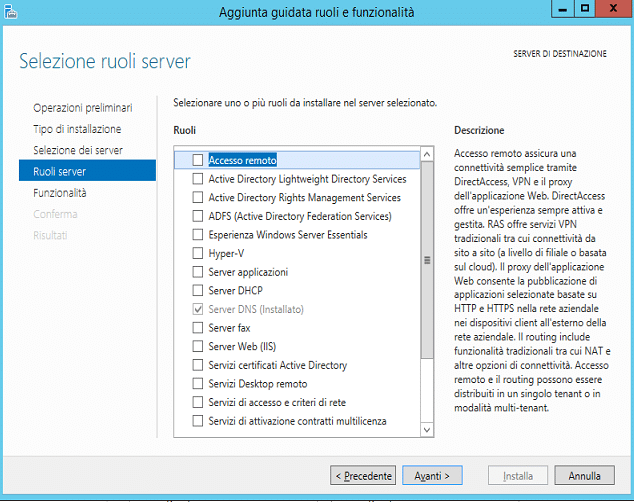The image size is (634, 502).
Task: Tick the Server applicazioni checkbox
Action: point(198,272)
